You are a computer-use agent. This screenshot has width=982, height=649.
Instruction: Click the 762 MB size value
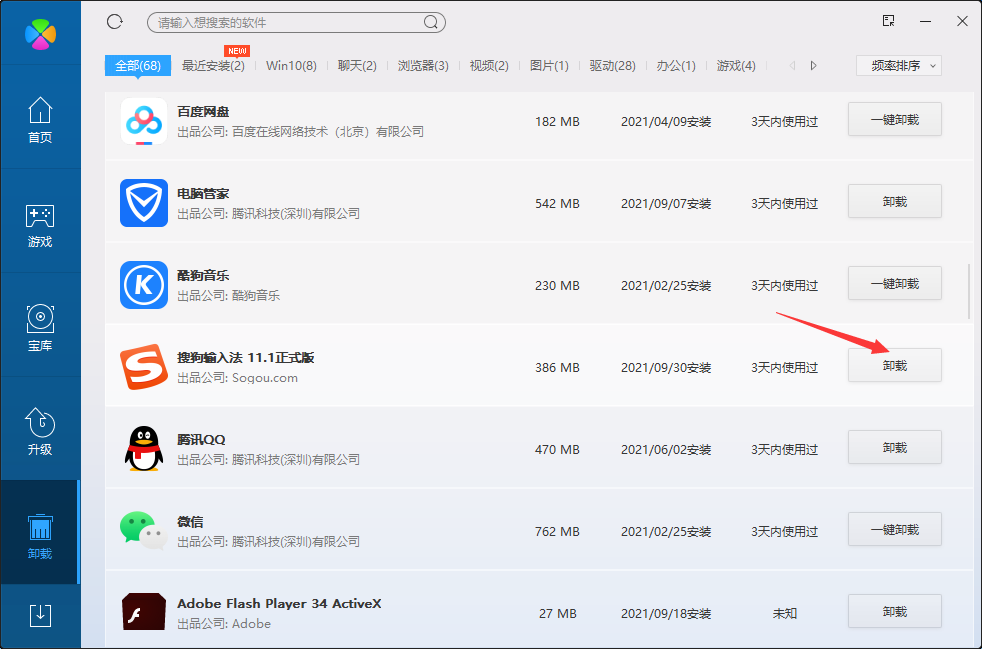pyautogui.click(x=557, y=532)
